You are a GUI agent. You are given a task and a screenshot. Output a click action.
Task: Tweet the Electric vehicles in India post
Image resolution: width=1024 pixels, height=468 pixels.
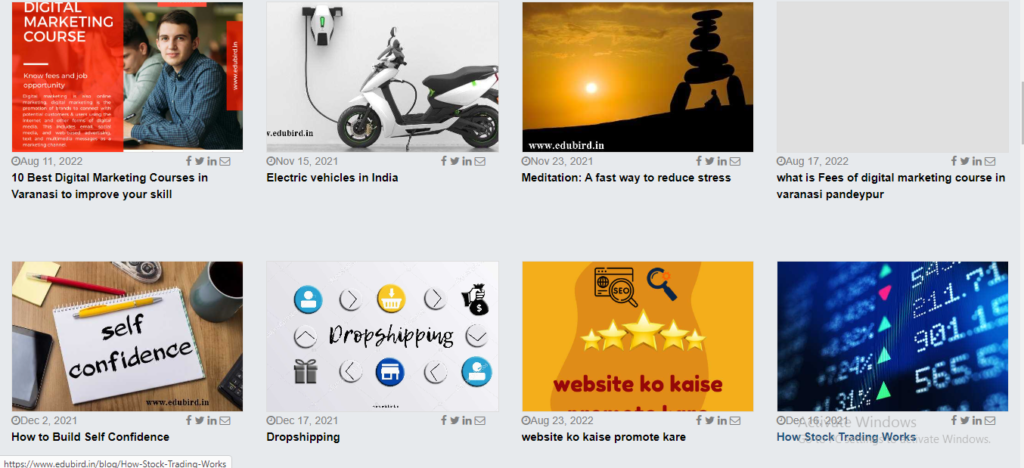click(455, 161)
